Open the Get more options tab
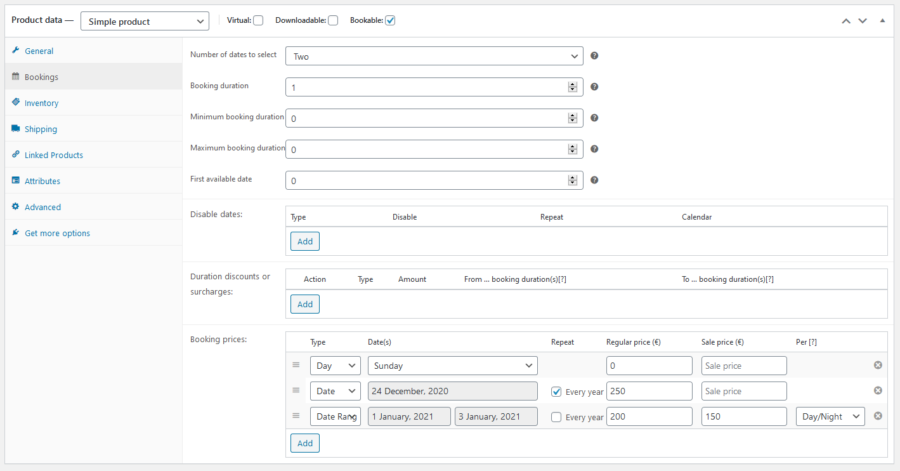 click(94, 233)
